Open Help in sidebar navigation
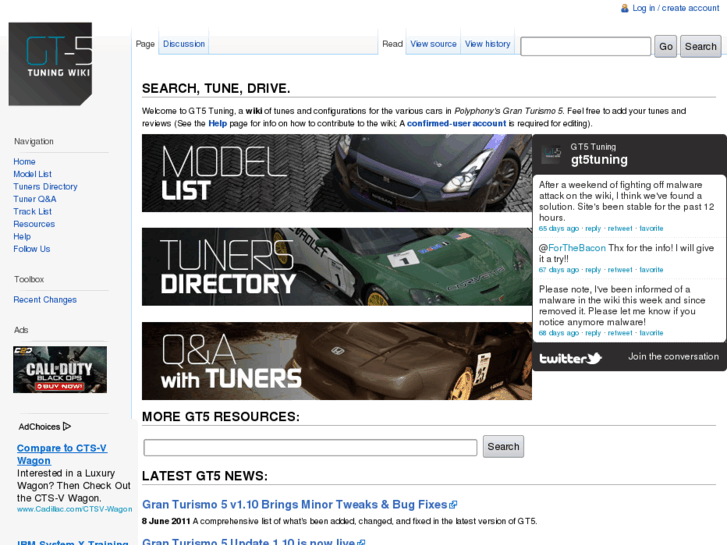The image size is (727, 545). (x=22, y=237)
